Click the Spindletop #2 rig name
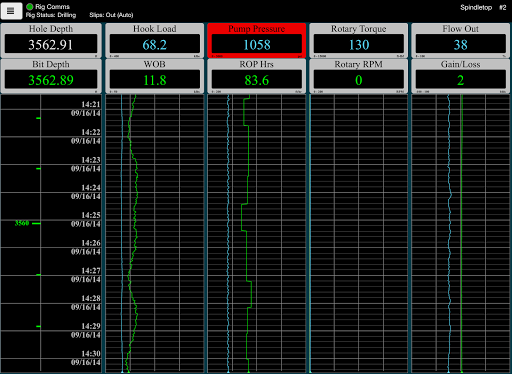Viewport: 512px width, 374px height. (x=483, y=7)
